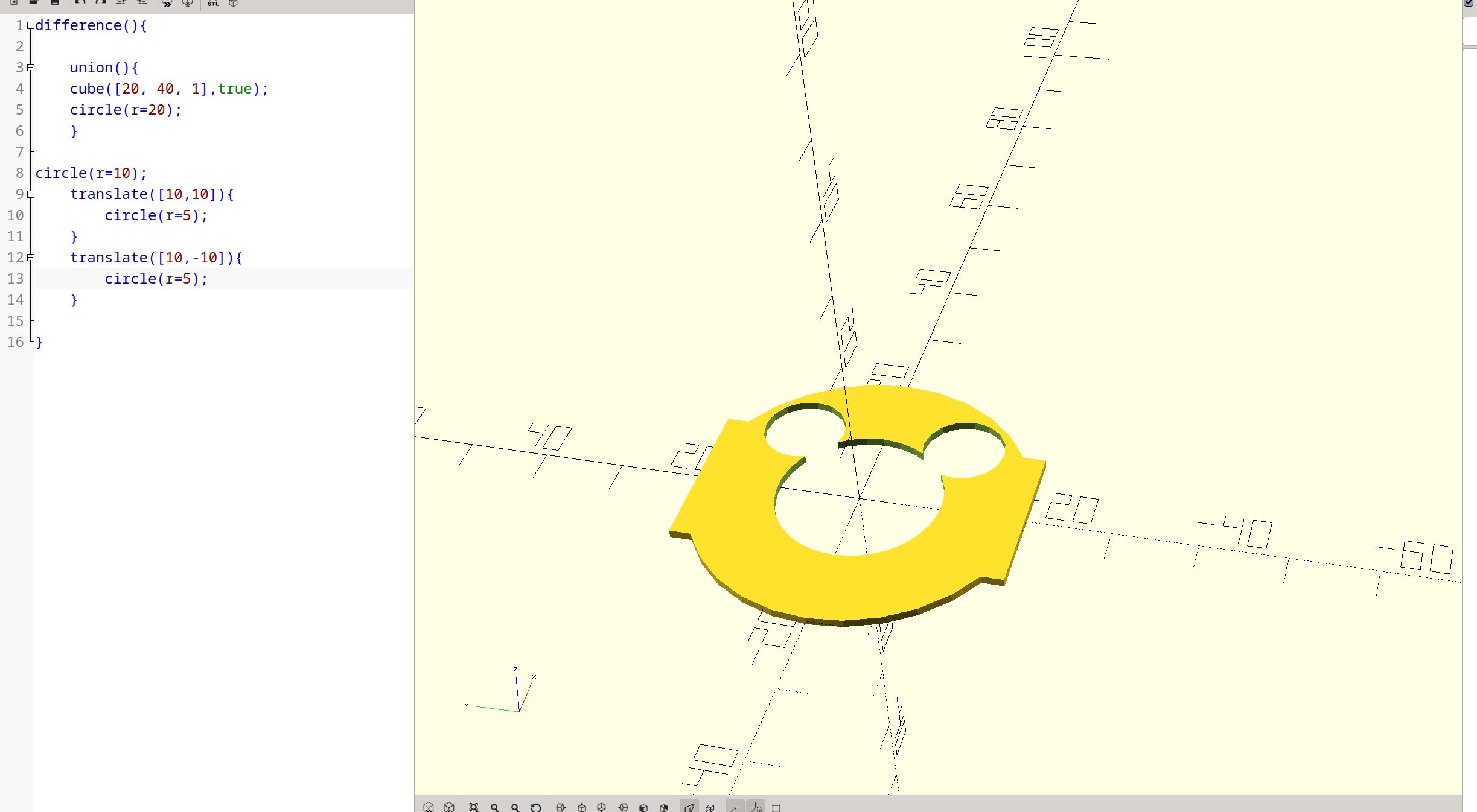Click the Reset View circular arrow icon
The height and width of the screenshot is (812, 1477).
(536, 807)
